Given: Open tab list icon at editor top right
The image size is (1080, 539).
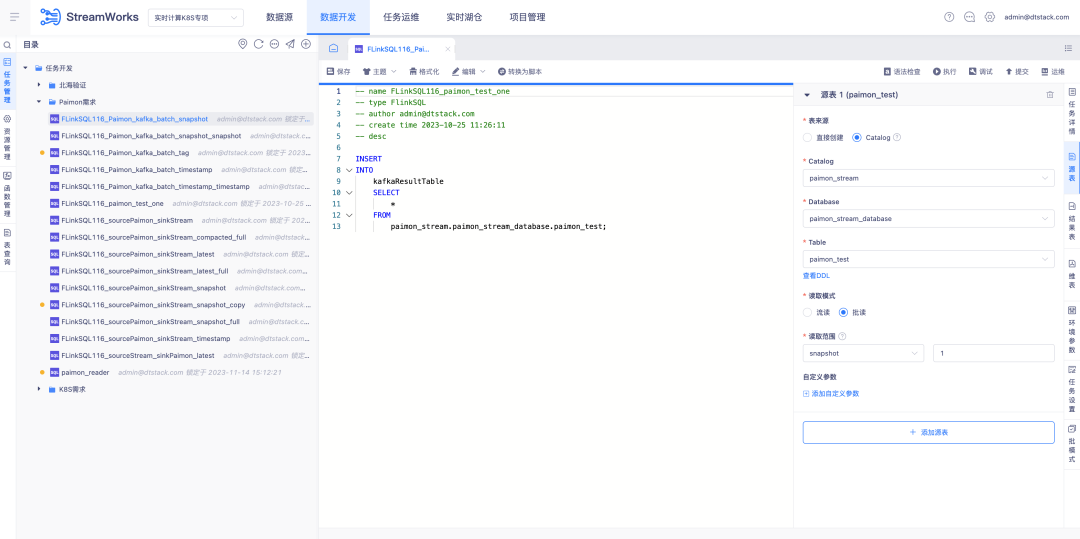Looking at the screenshot, I should [x=1068, y=48].
